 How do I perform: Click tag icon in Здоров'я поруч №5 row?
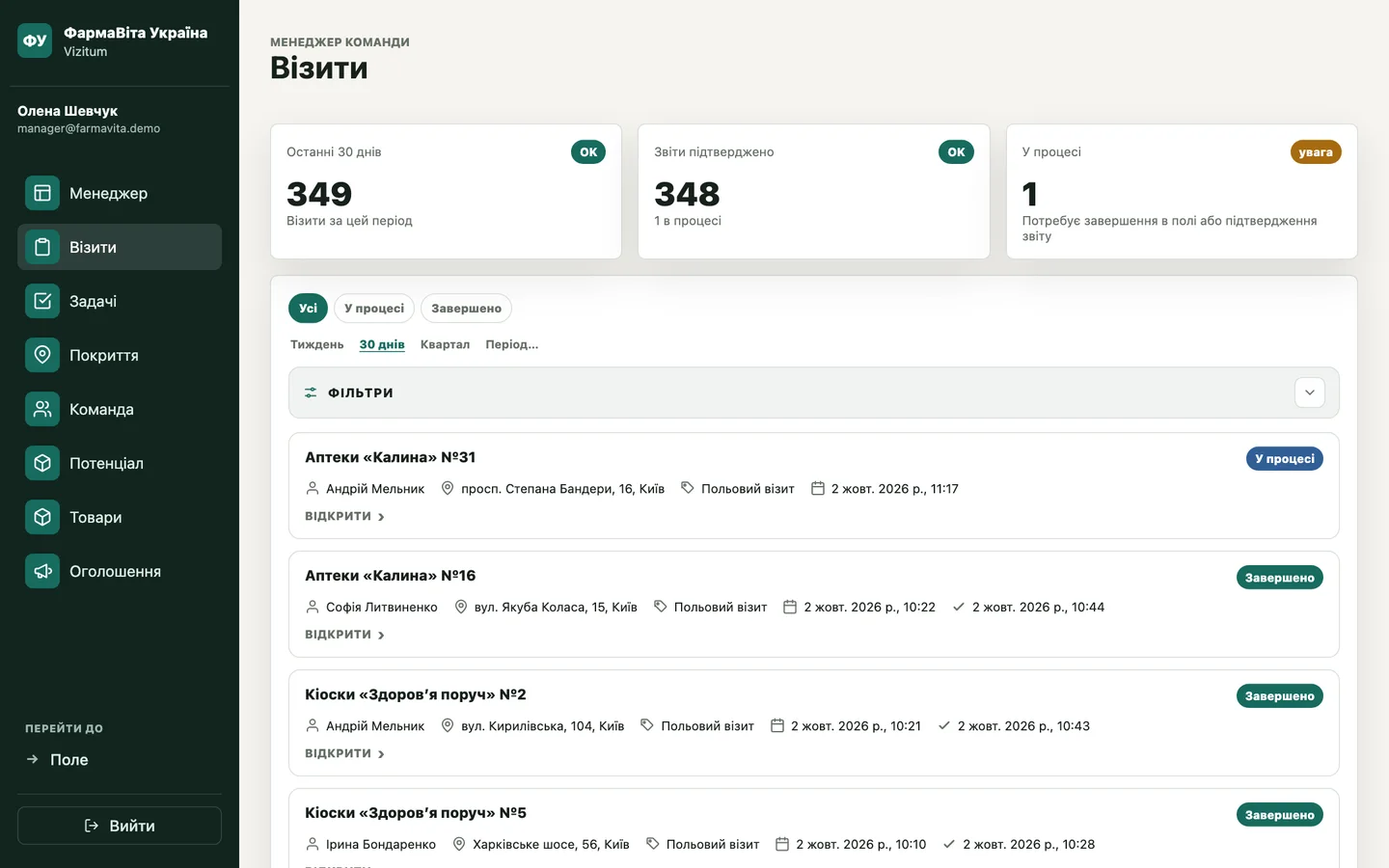tap(653, 844)
